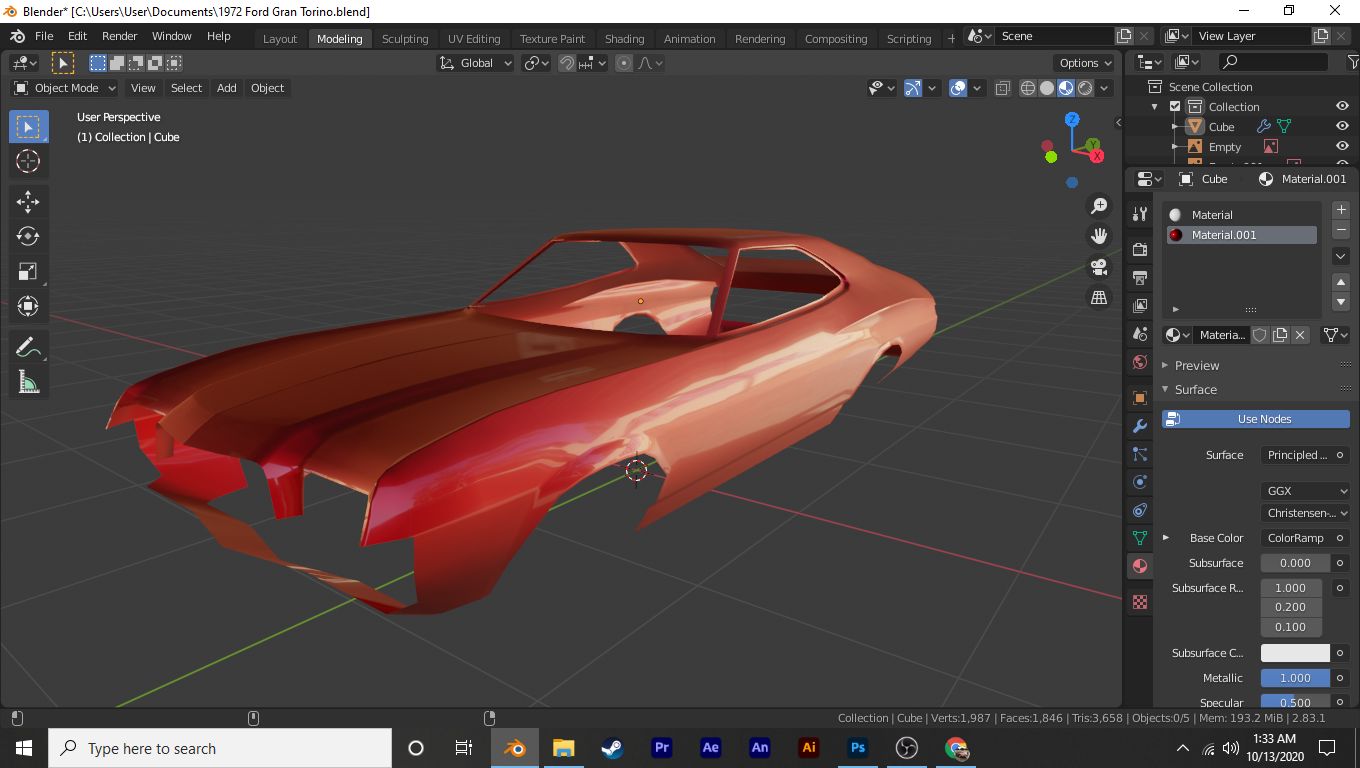Open the Active Tool properties tab
The height and width of the screenshot is (768, 1360).
1139,214
